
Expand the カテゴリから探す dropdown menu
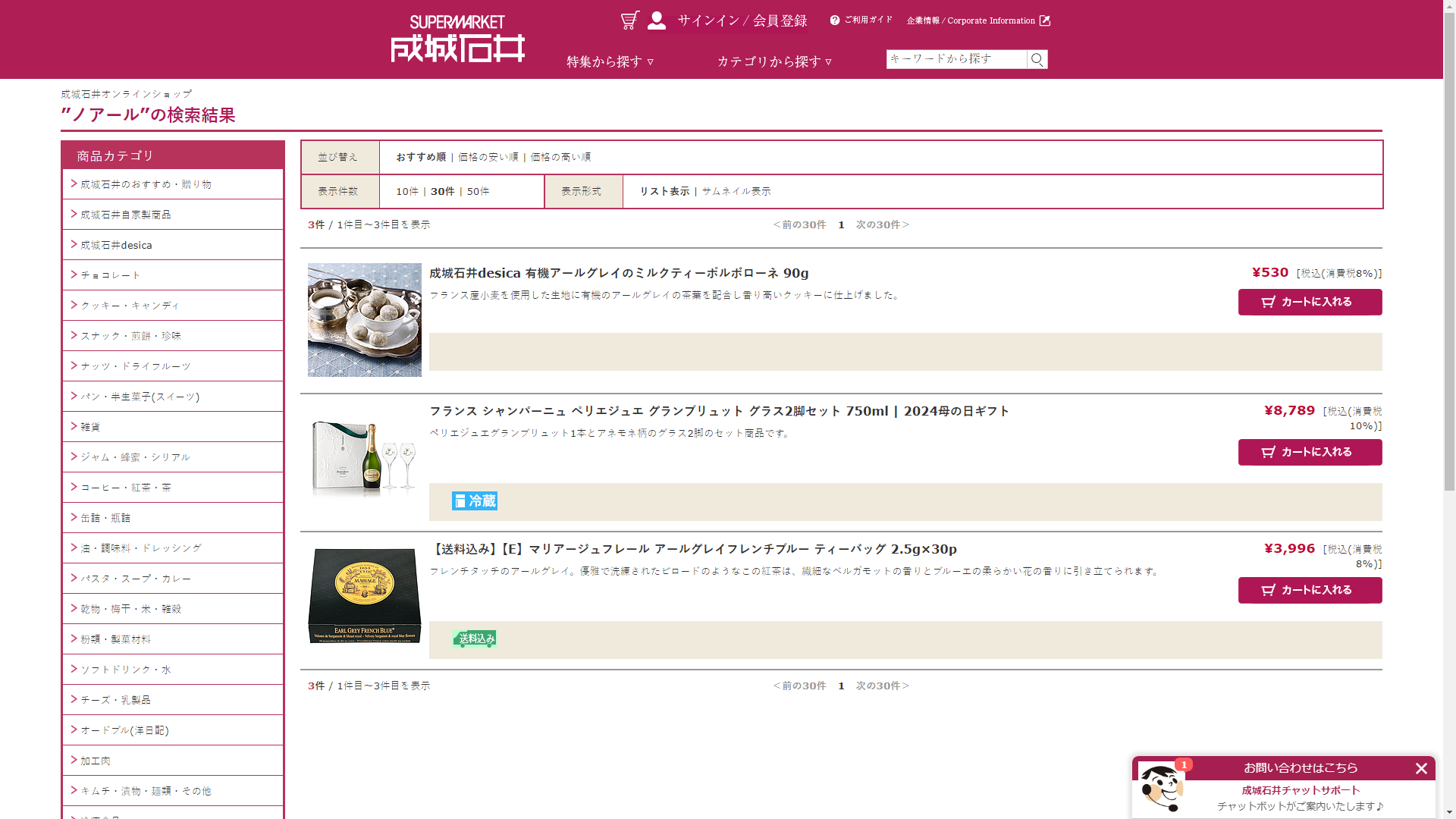pyautogui.click(x=774, y=61)
